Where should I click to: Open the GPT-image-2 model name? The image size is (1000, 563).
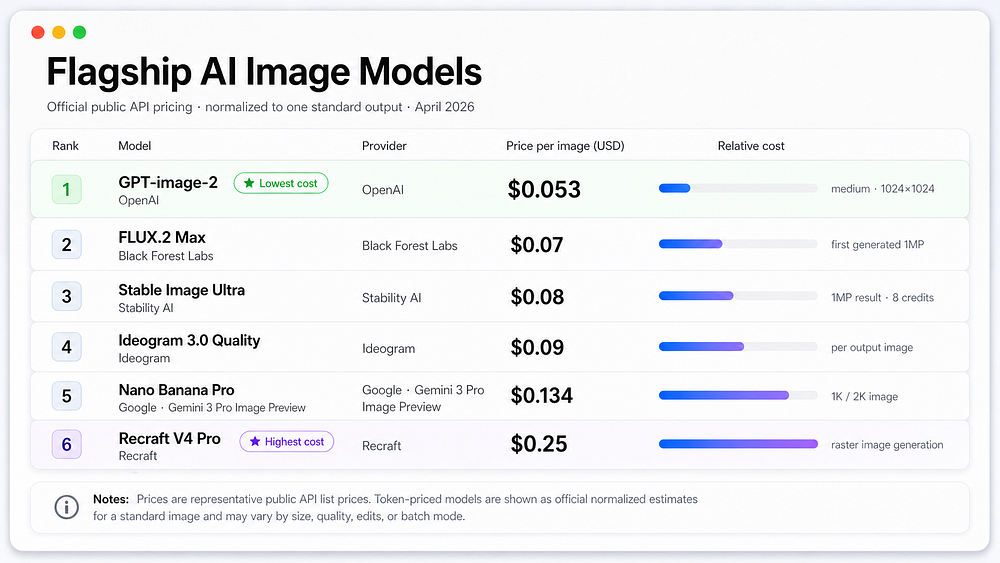pos(168,182)
